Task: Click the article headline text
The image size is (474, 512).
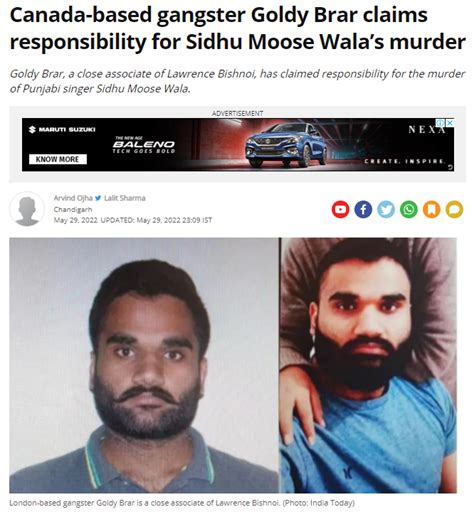Action: (x=237, y=28)
